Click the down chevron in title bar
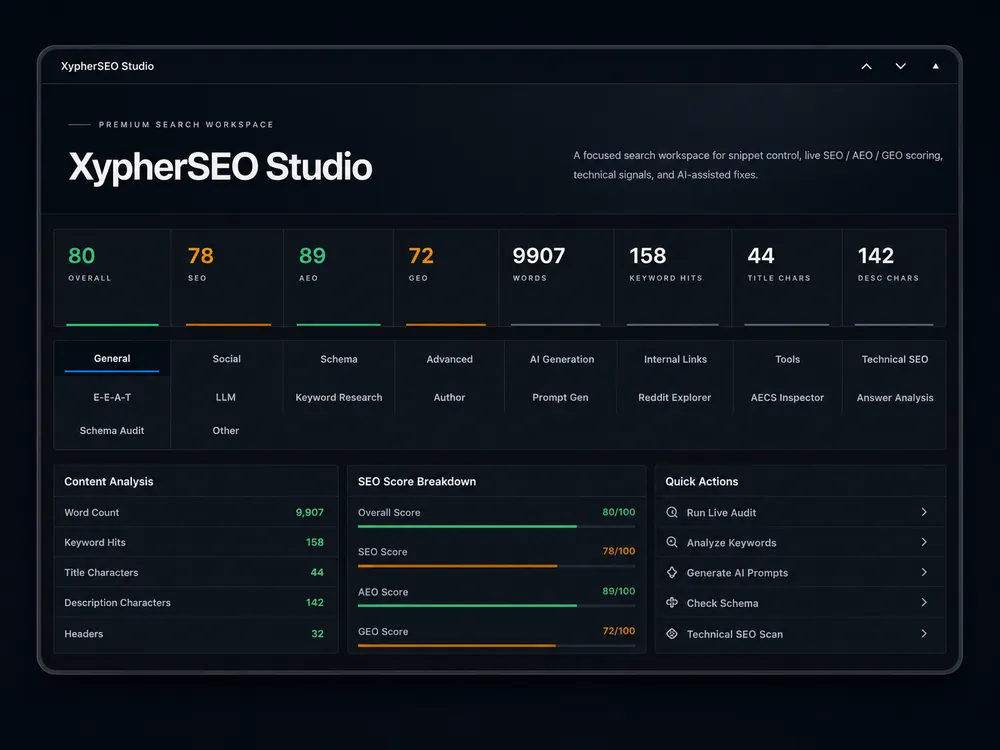1000x750 pixels. [x=901, y=66]
